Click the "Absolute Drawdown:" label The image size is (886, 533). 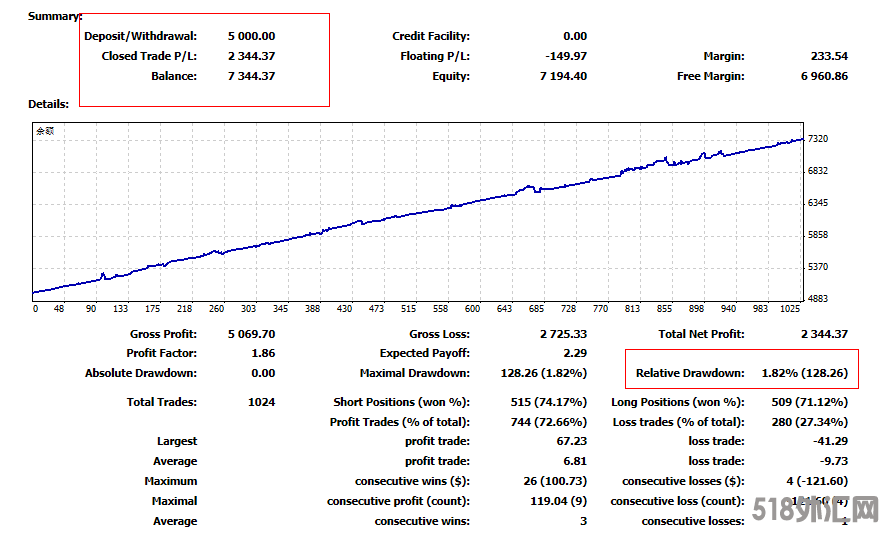[141, 373]
